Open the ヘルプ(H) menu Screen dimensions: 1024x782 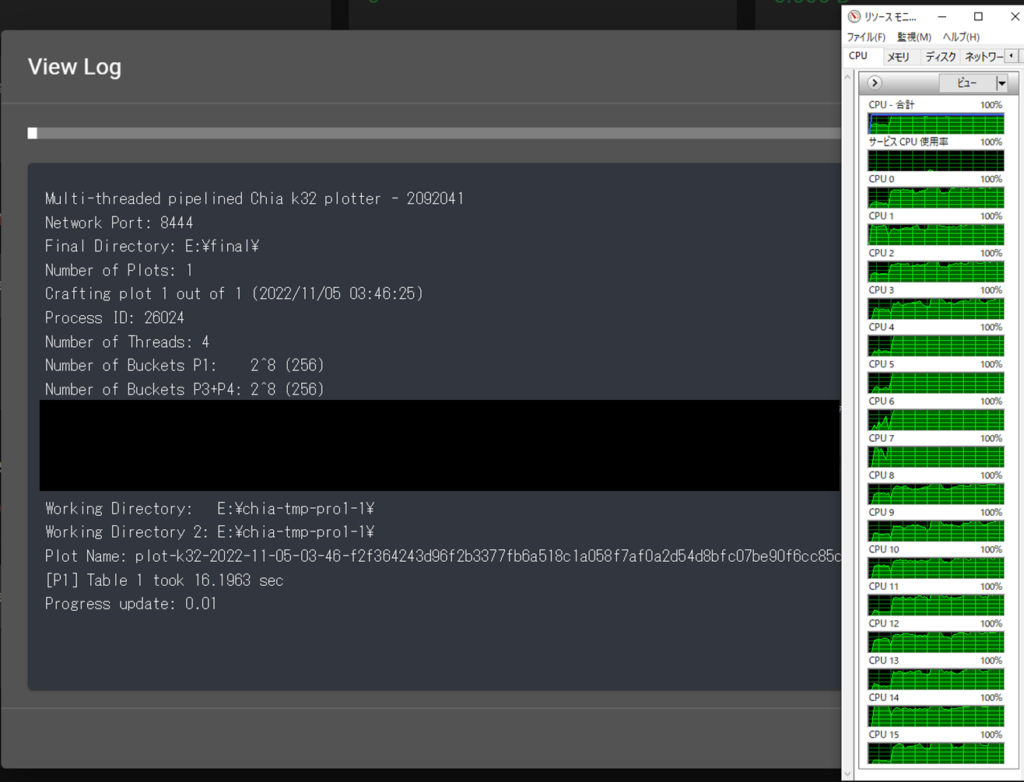[961, 37]
